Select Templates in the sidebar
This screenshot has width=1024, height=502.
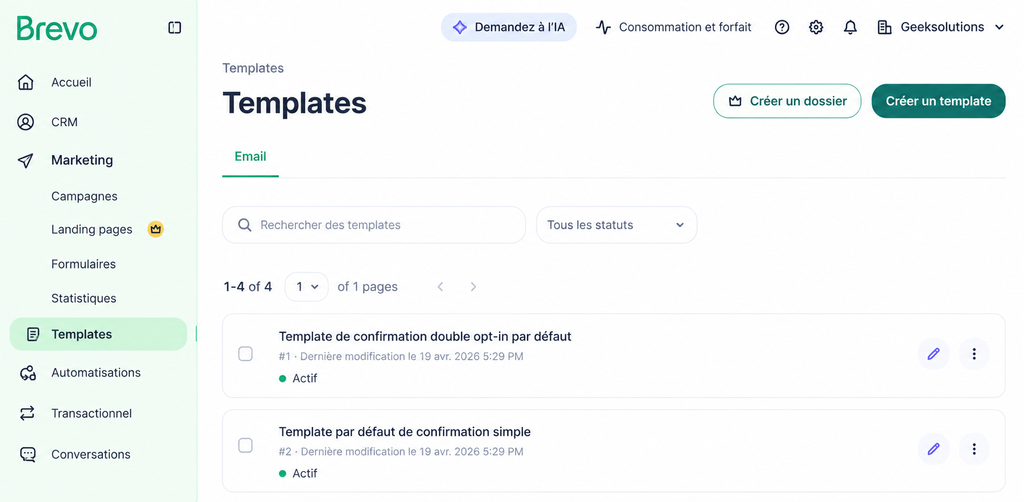point(99,334)
